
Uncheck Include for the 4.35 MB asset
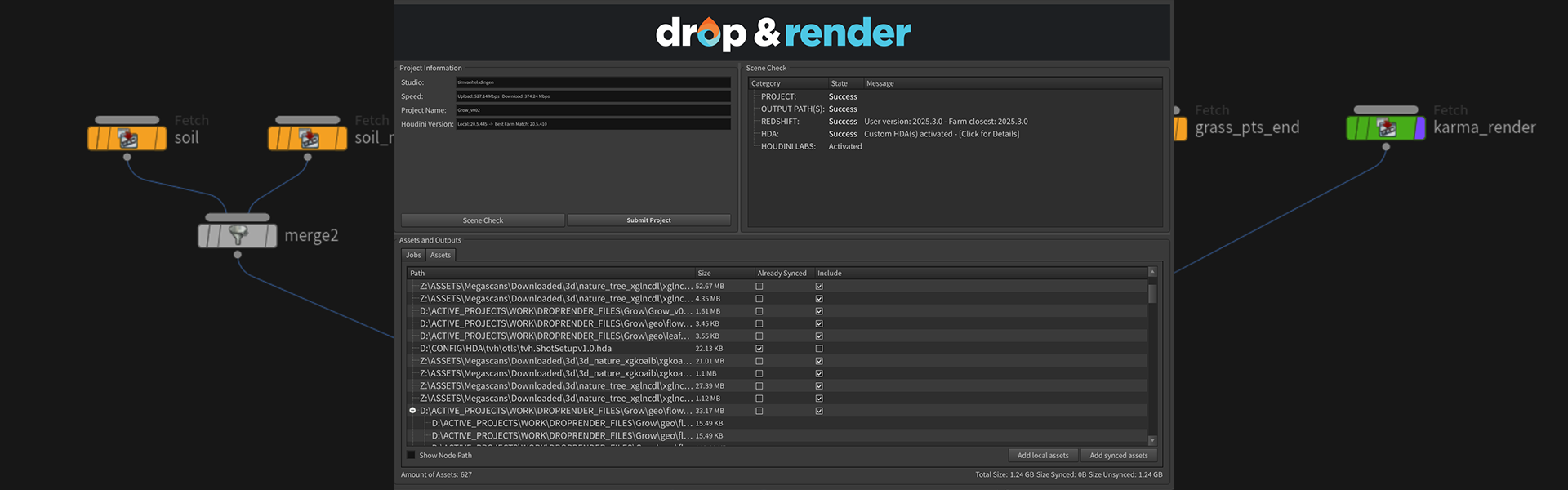click(819, 299)
